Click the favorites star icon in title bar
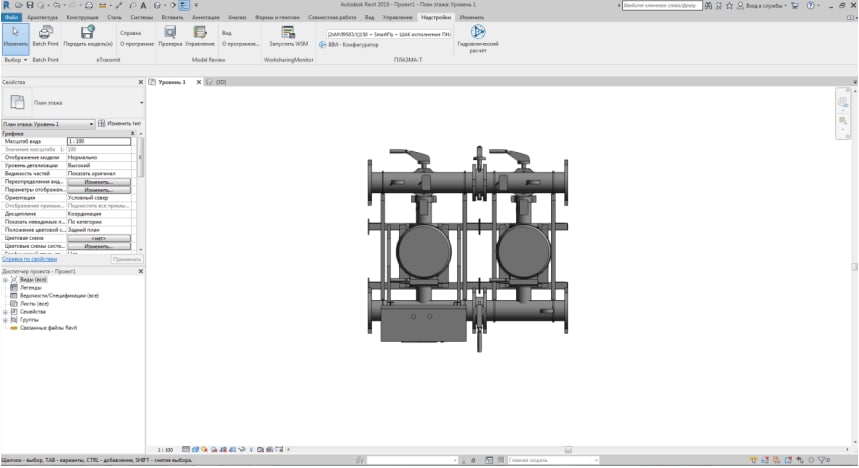The image size is (859, 468). [x=729, y=5]
